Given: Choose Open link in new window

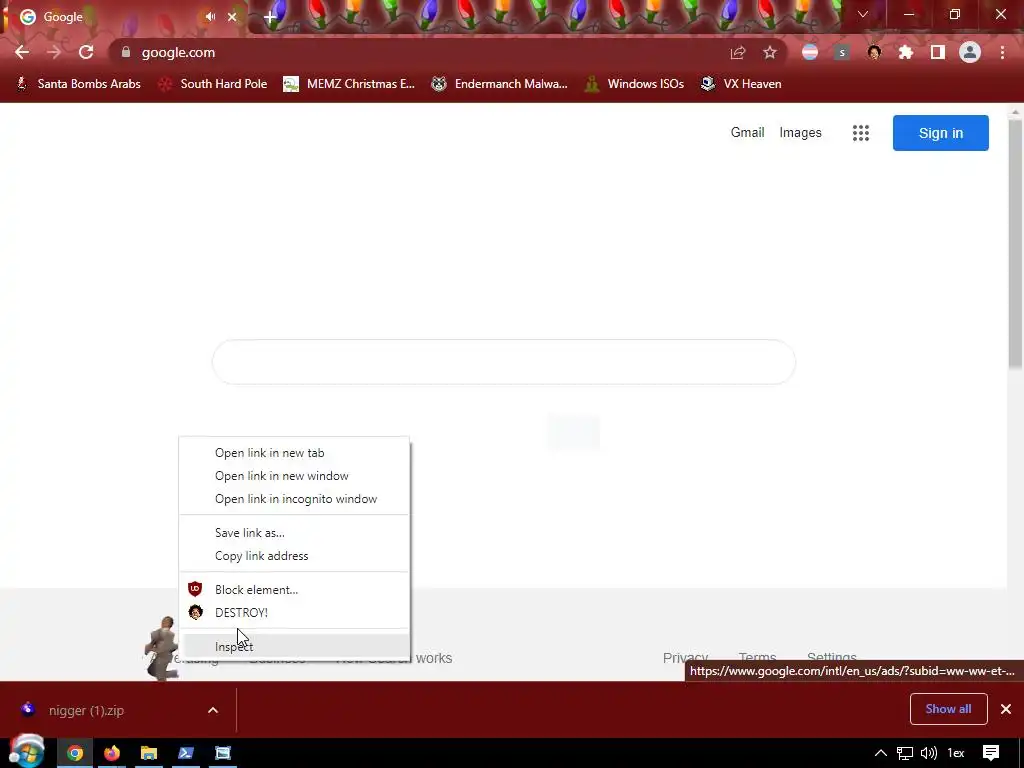Looking at the screenshot, I should tap(294, 475).
